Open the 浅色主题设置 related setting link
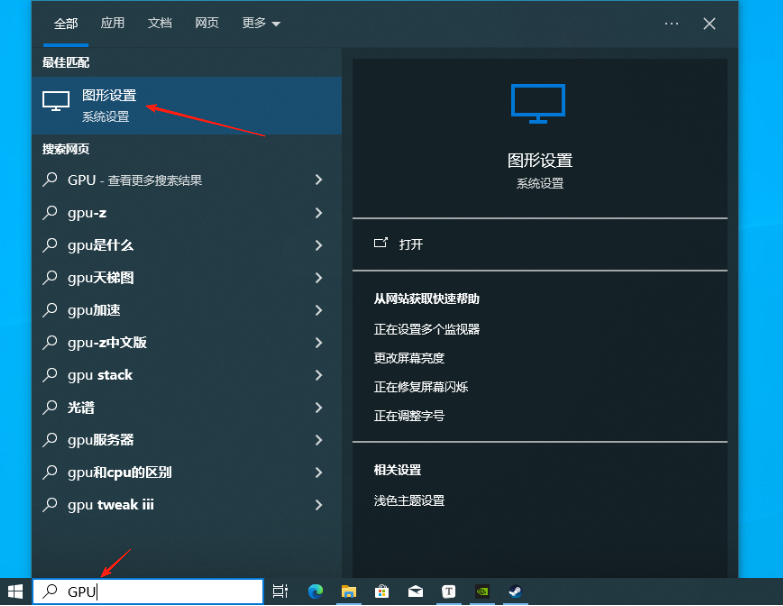The image size is (783, 606). point(409,500)
